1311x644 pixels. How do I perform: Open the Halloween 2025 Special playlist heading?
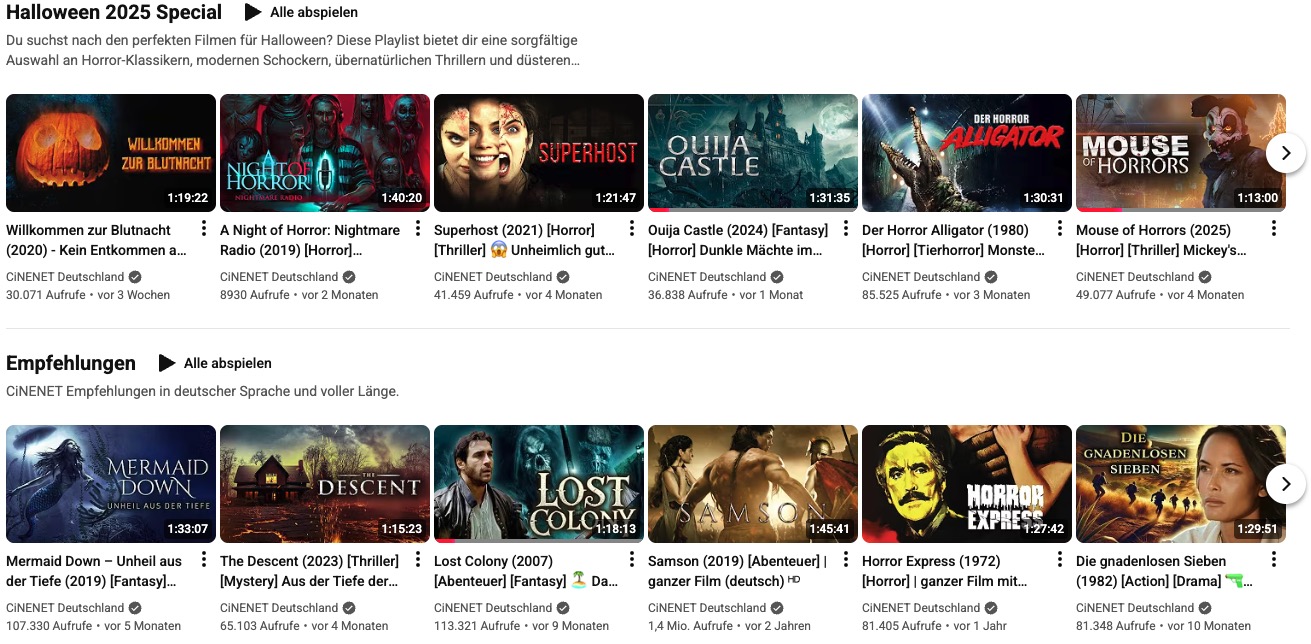click(114, 13)
